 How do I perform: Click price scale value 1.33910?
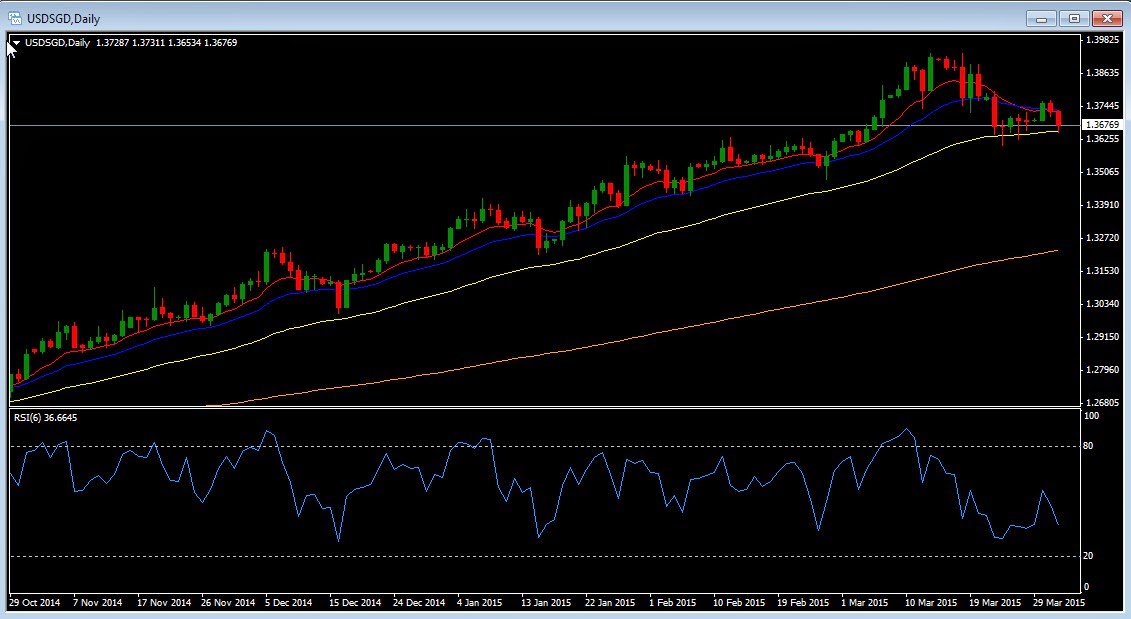coord(1102,205)
